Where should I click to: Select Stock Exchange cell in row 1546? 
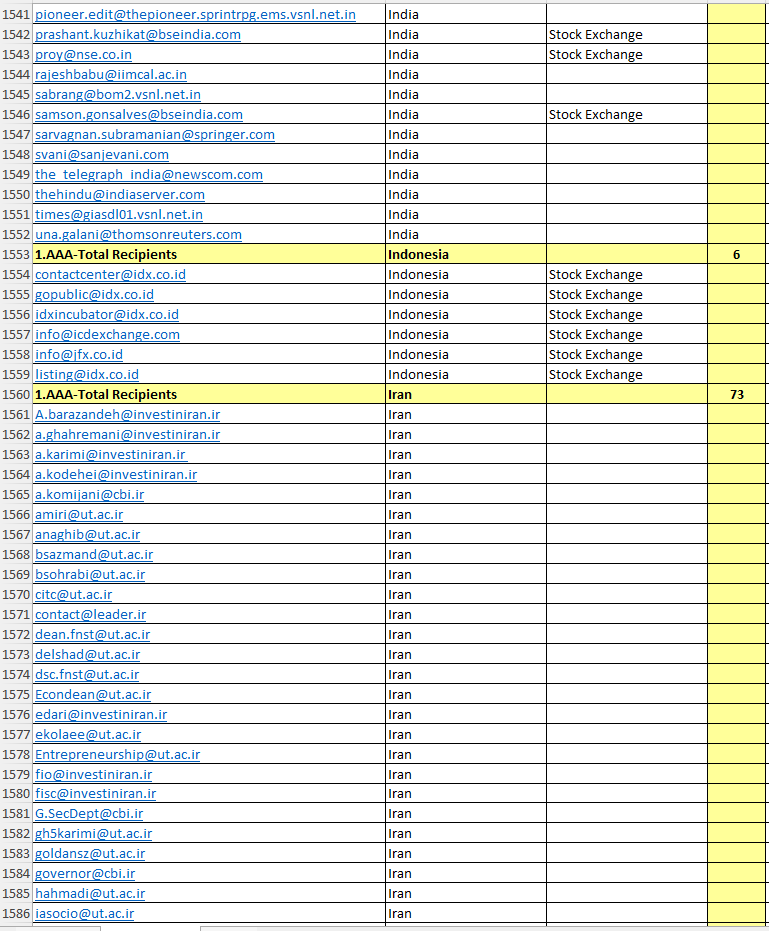click(x=626, y=115)
